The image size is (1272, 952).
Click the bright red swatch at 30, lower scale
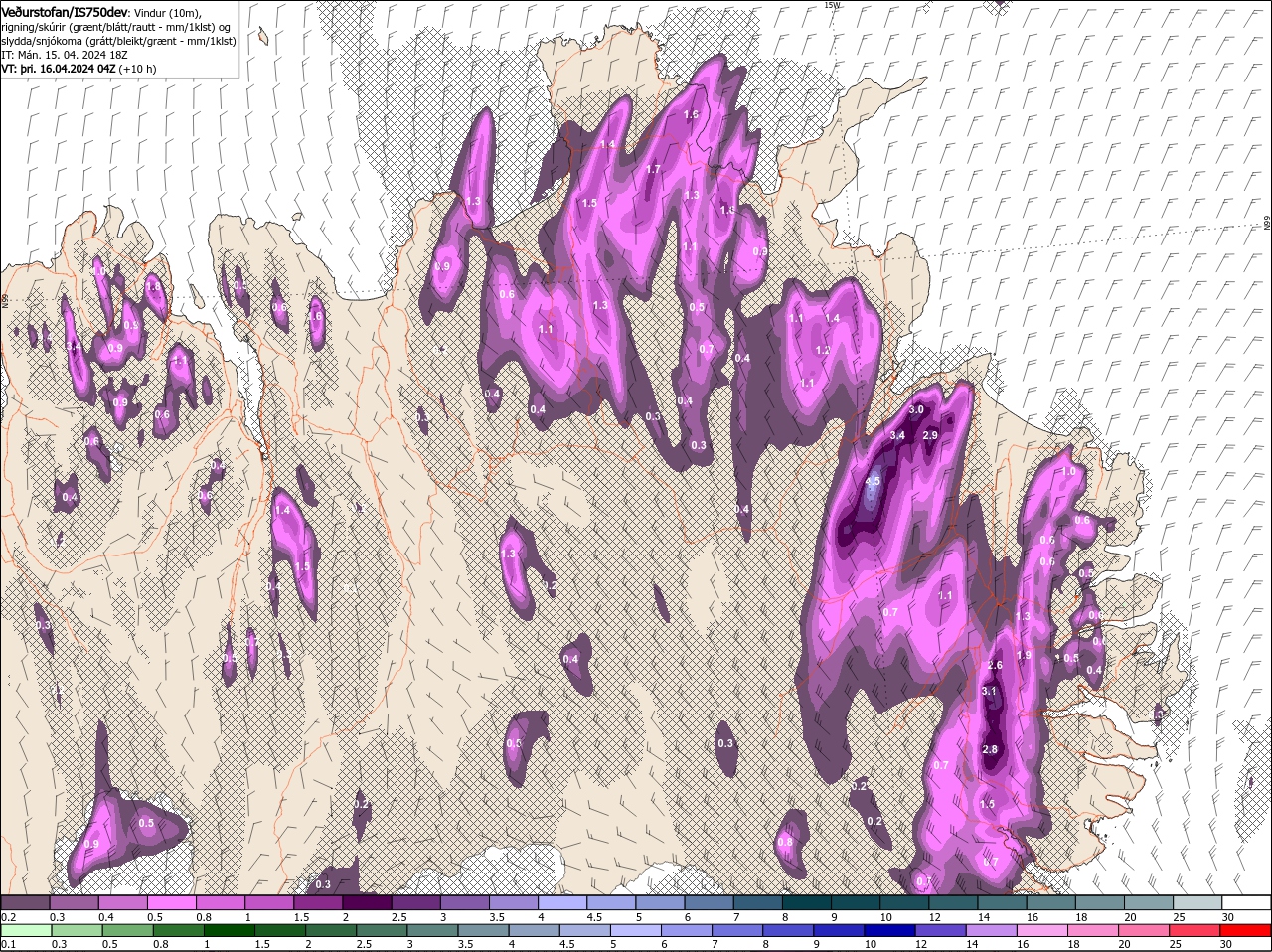tap(1248, 931)
